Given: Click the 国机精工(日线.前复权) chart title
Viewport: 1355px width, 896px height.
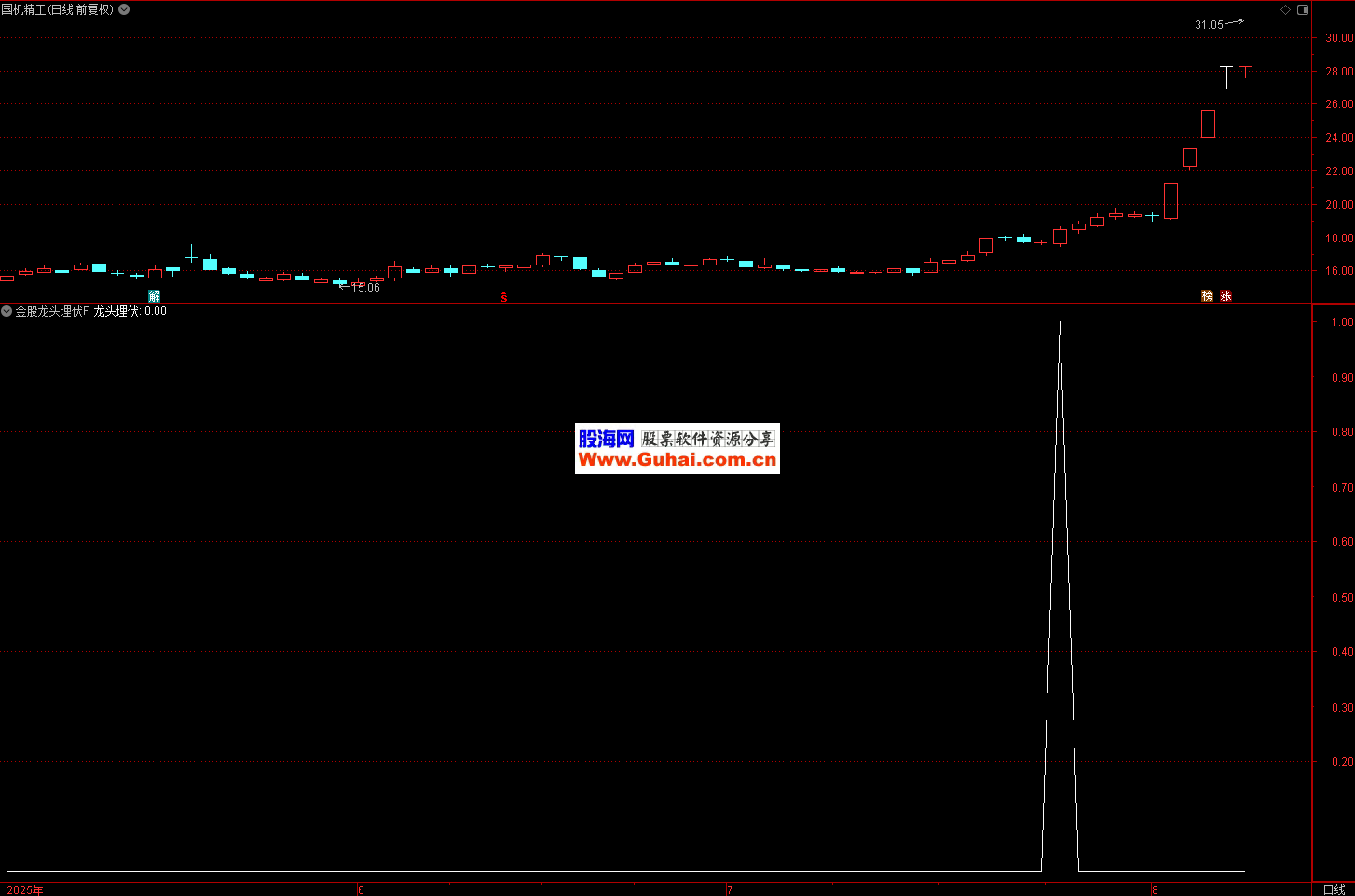Looking at the screenshot, I should coord(58,9).
